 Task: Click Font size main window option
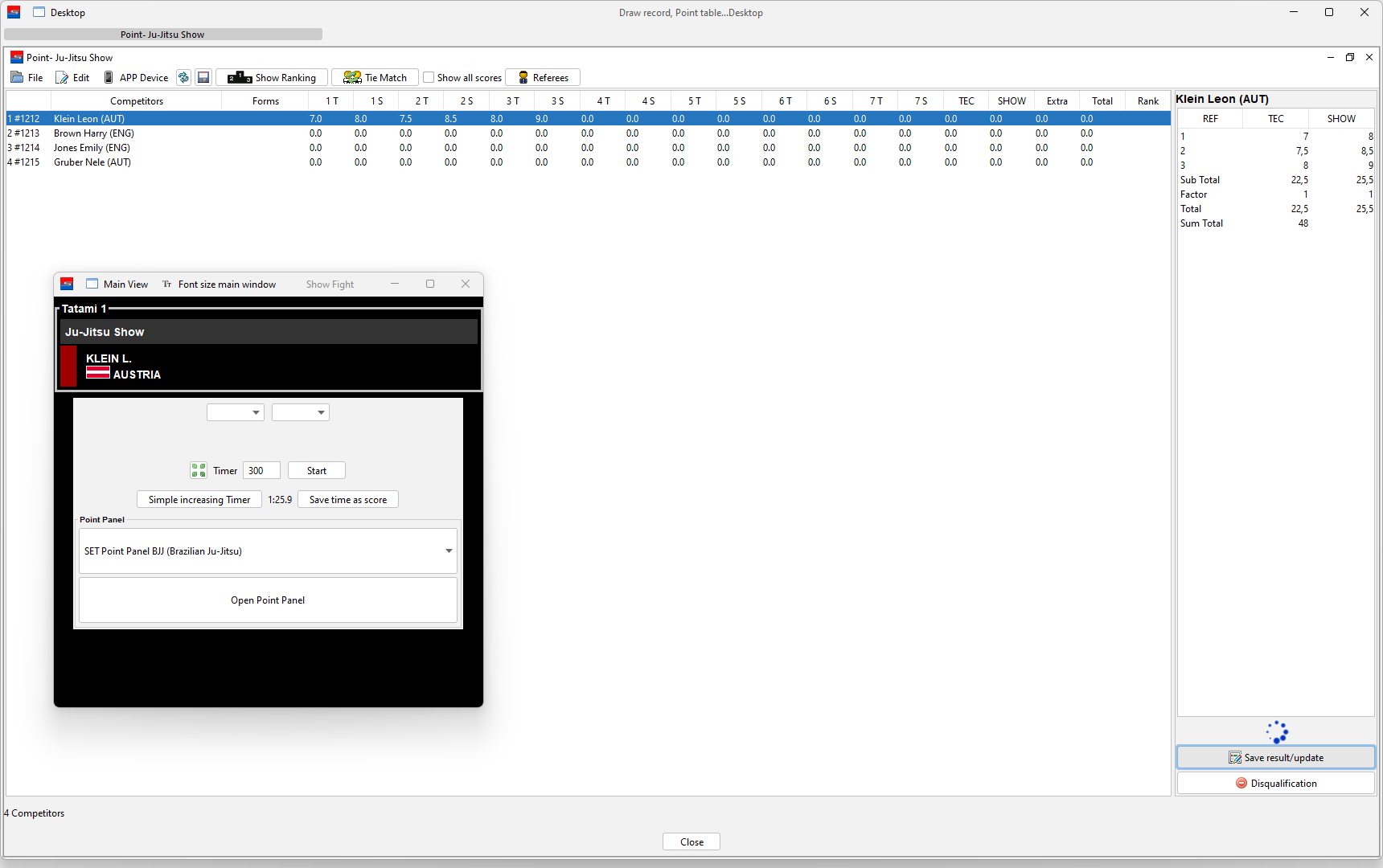tap(226, 285)
